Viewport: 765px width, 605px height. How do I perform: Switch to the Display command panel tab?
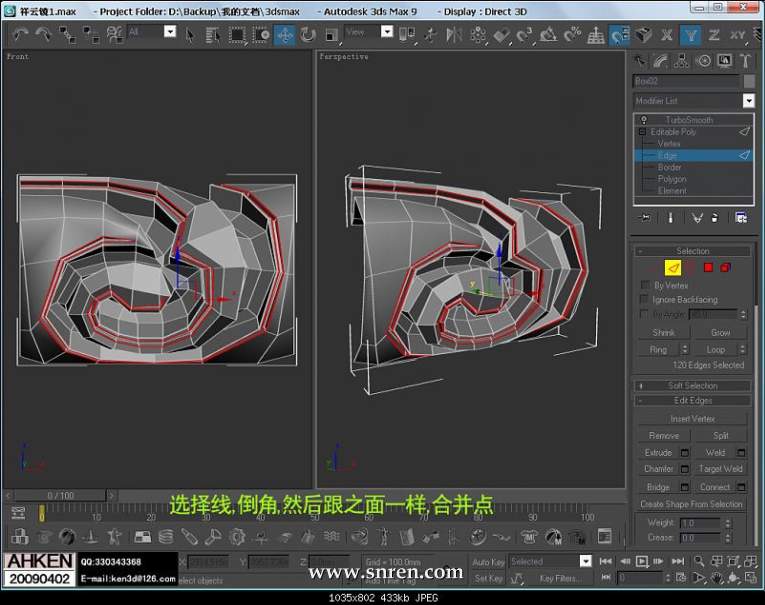(x=725, y=61)
